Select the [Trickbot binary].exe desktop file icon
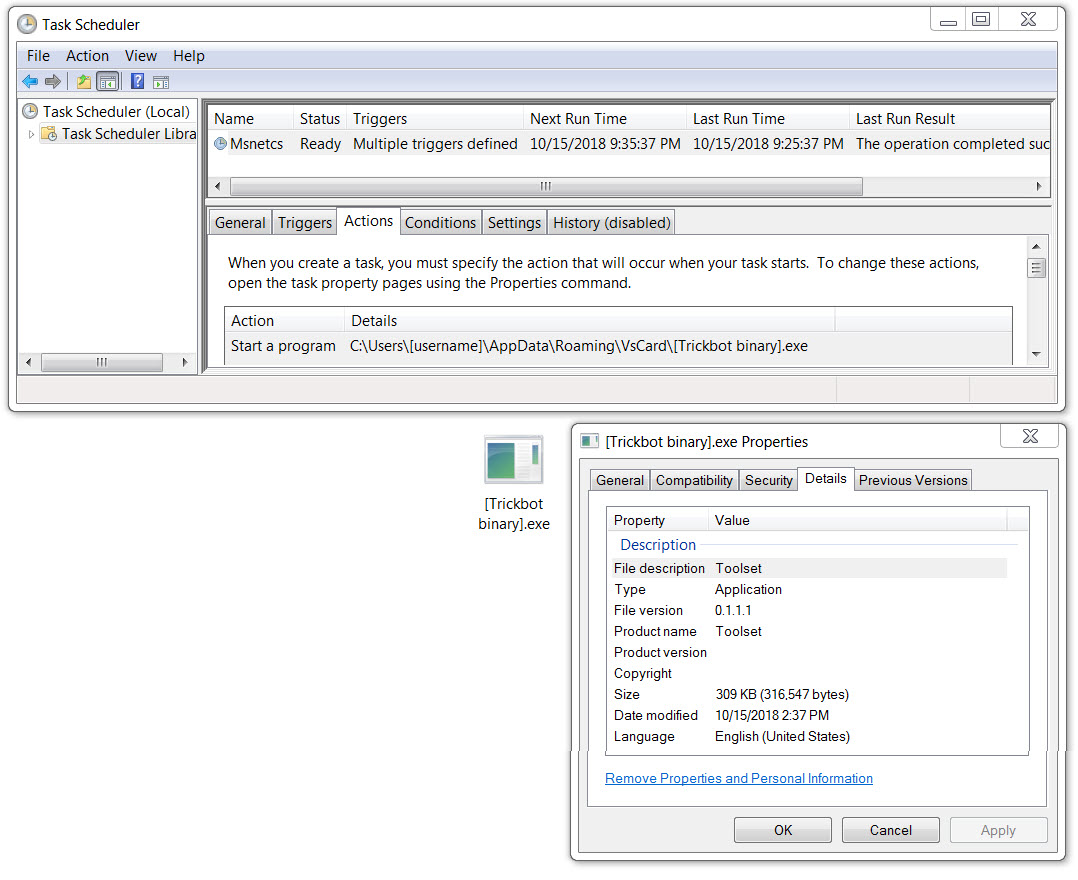 point(514,461)
